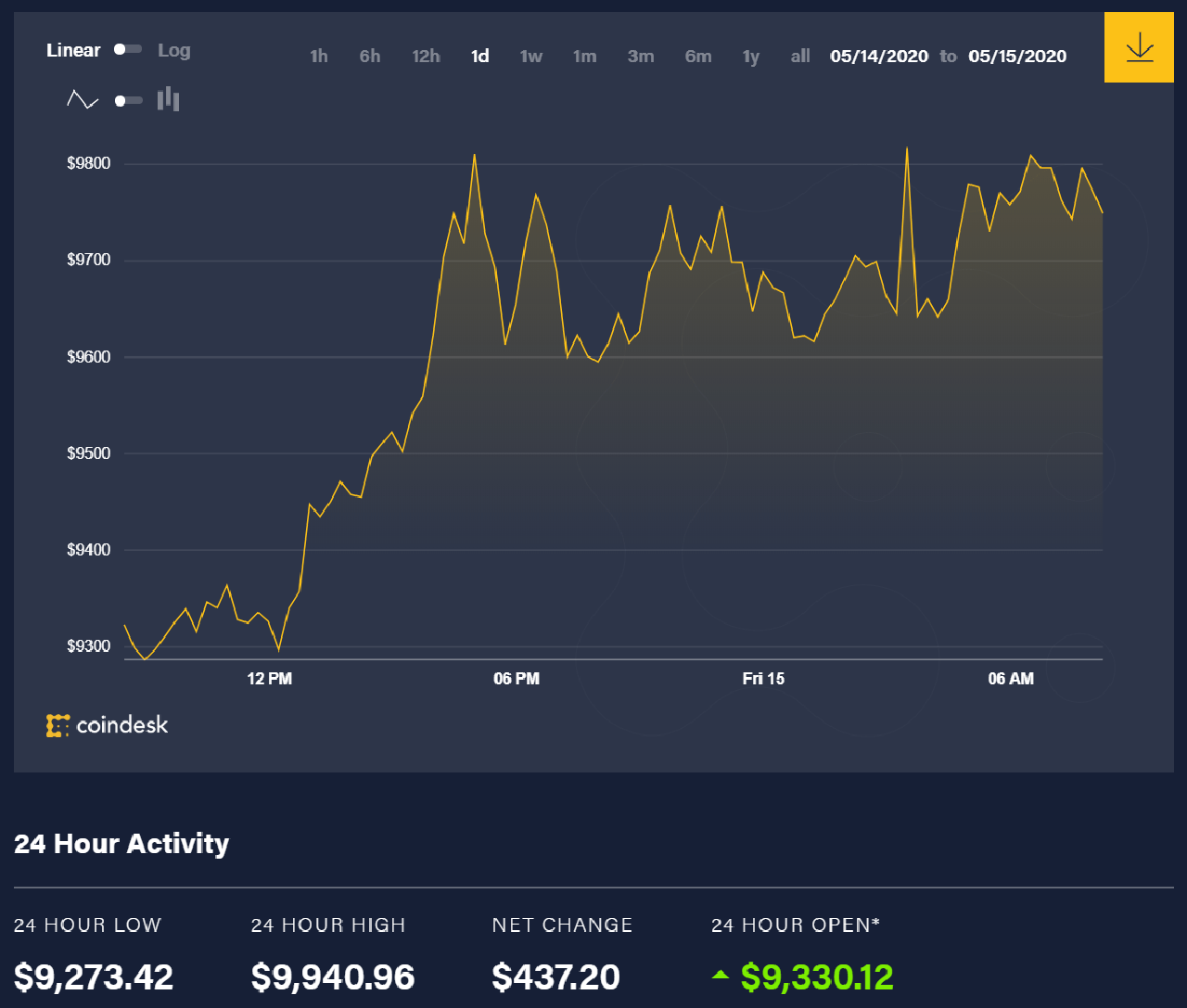The height and width of the screenshot is (1008, 1187).
Task: Click the 24 HOUR OPEN* label
Action: click(x=796, y=925)
